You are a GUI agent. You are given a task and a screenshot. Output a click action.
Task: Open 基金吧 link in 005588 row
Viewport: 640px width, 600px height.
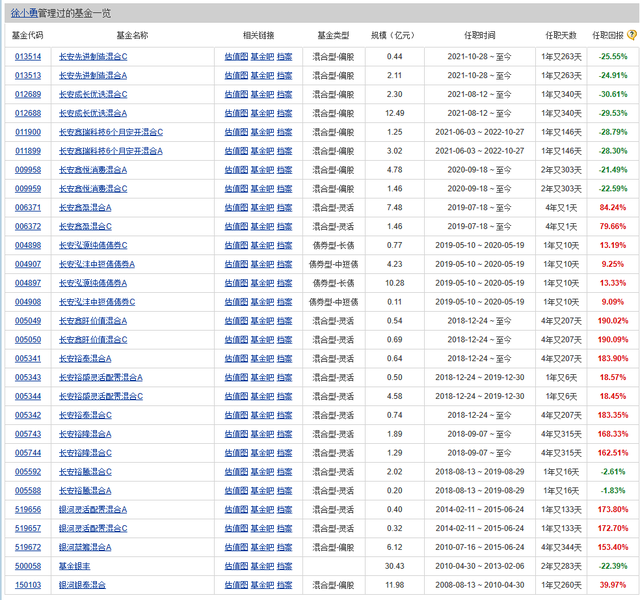click(x=262, y=491)
